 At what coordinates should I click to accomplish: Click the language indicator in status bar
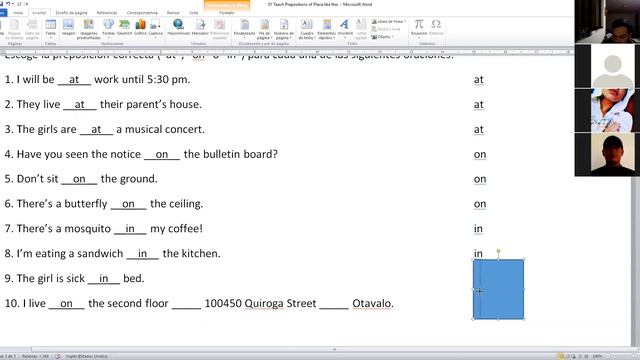86,356
